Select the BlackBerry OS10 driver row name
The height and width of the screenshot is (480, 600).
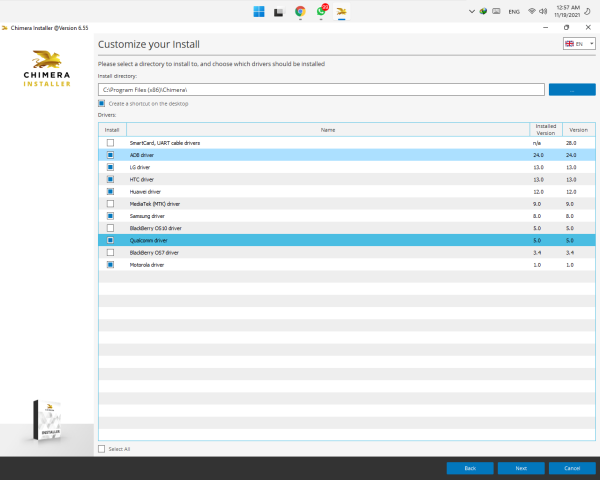[x=155, y=228]
